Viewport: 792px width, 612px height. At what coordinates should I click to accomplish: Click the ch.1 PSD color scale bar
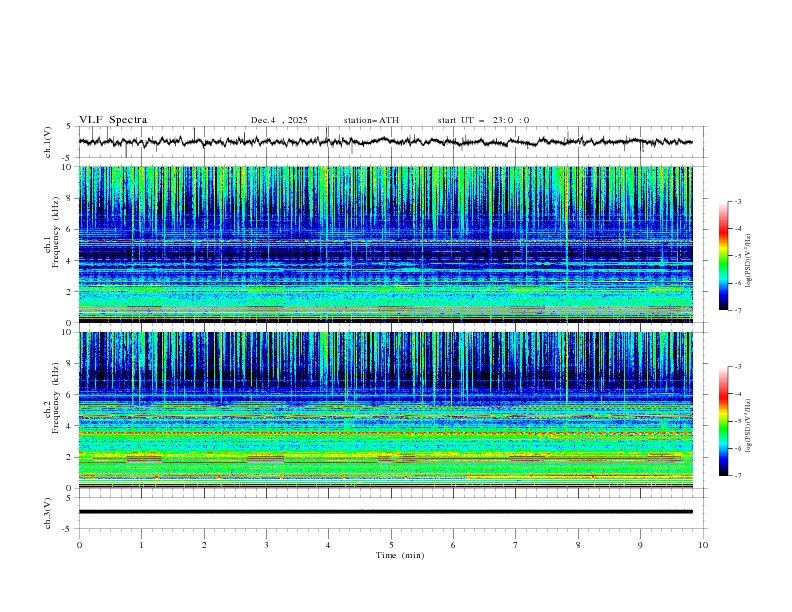pyautogui.click(x=723, y=256)
